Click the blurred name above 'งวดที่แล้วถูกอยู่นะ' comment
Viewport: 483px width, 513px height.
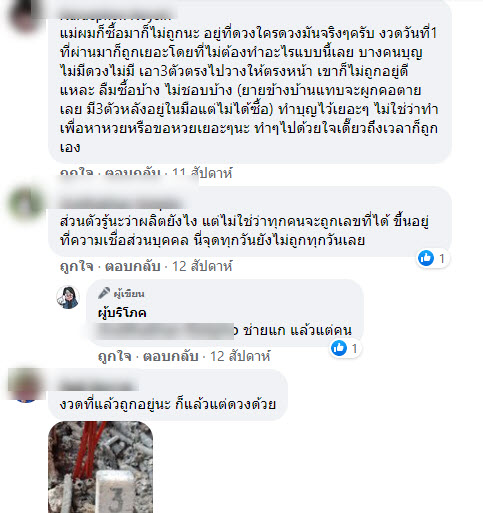(98, 384)
